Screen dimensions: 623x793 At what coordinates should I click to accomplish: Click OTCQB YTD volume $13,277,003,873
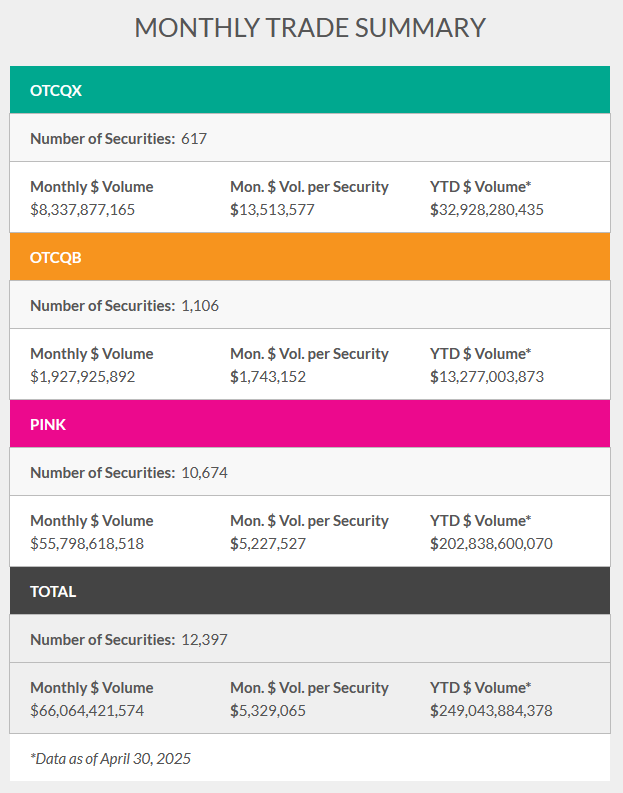coord(487,377)
